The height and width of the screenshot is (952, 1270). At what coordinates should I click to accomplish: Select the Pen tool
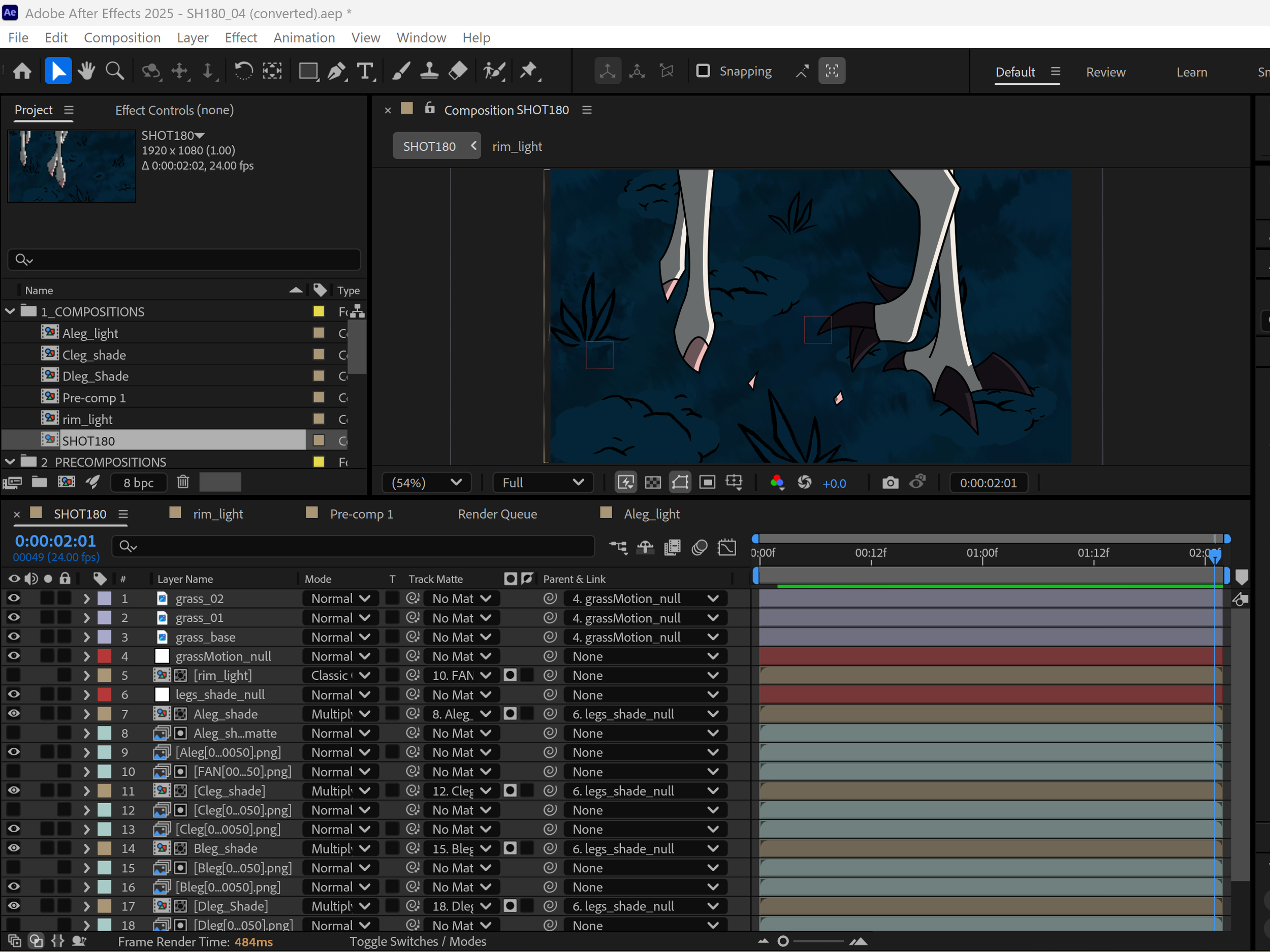pos(336,71)
